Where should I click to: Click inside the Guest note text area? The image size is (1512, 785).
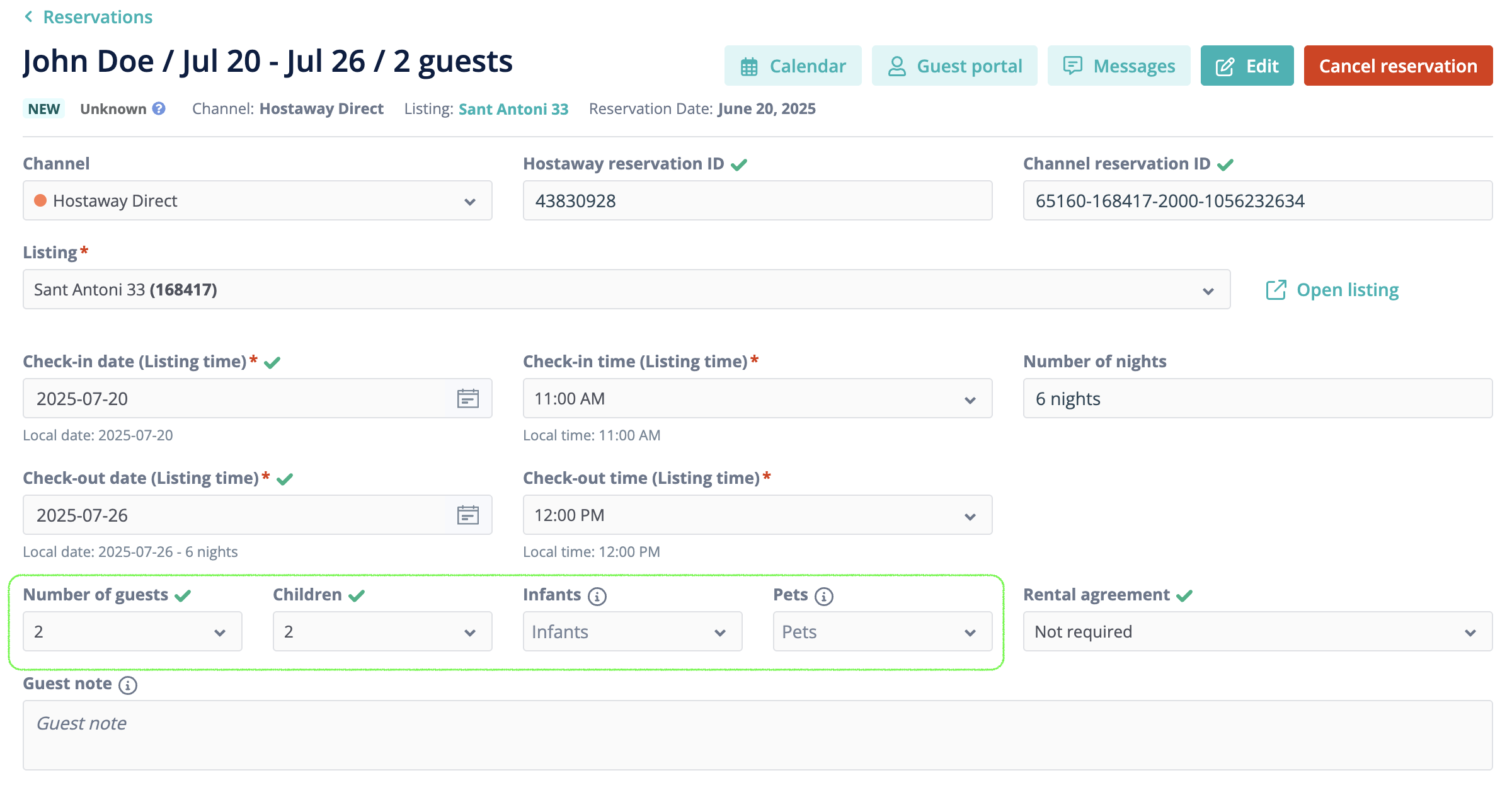(757, 735)
